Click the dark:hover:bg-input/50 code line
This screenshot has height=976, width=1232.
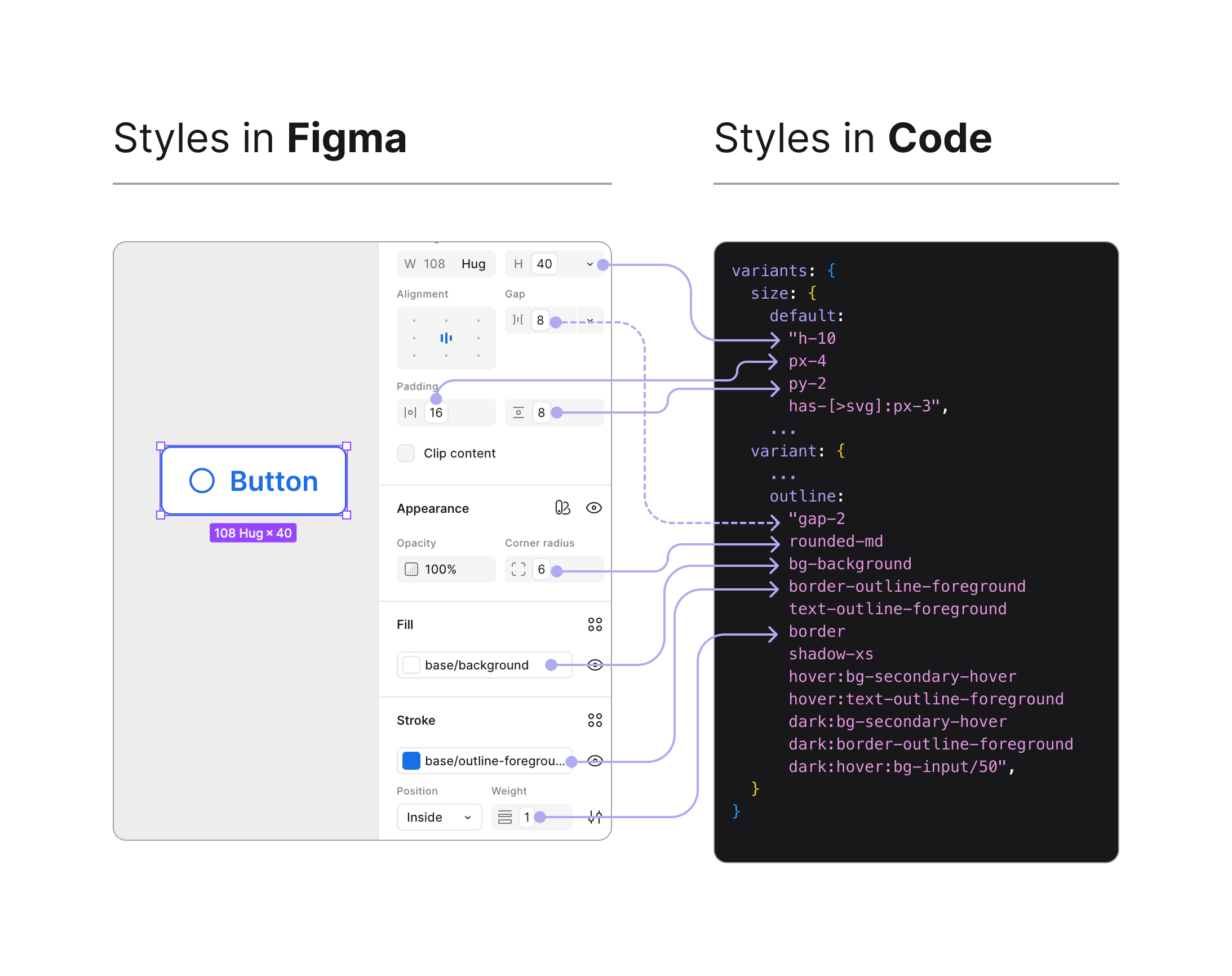coord(902,767)
